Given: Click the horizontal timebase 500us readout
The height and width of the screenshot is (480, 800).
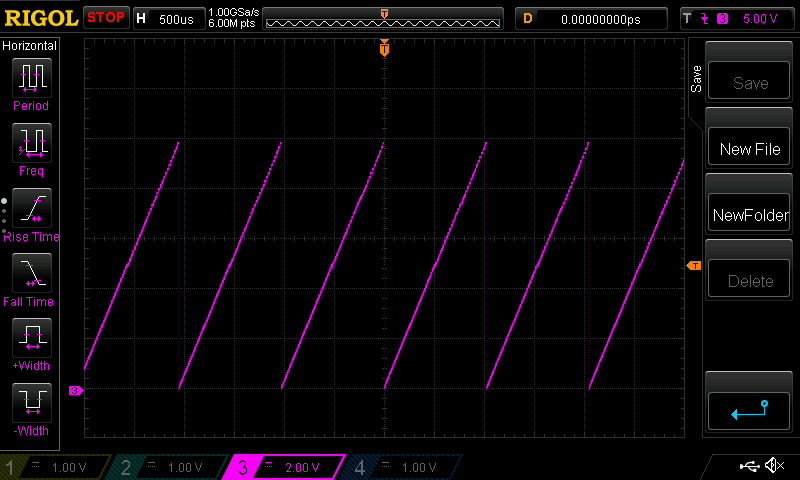Looking at the screenshot, I should coord(169,19).
